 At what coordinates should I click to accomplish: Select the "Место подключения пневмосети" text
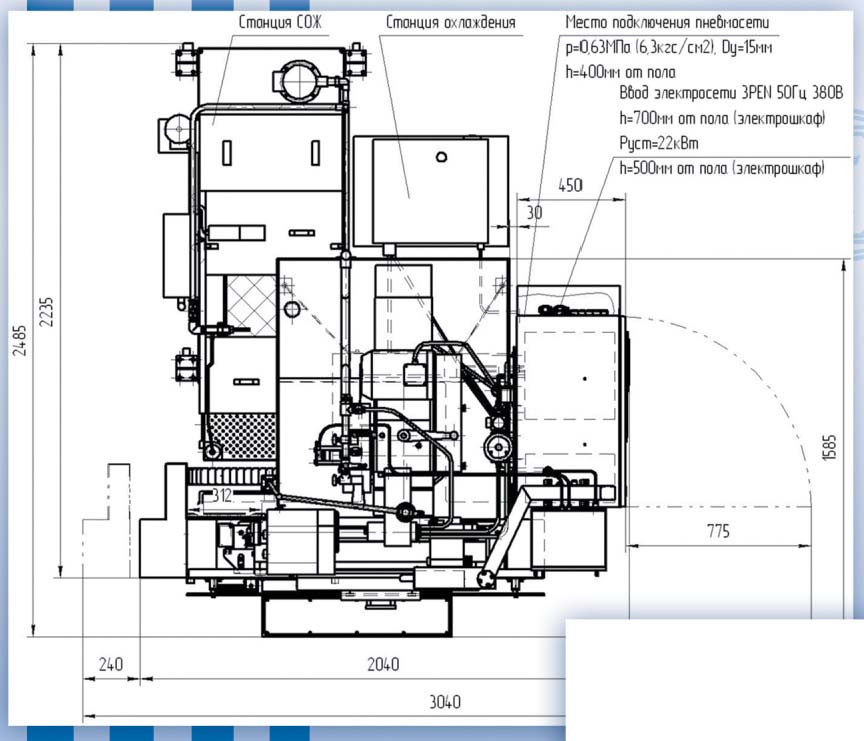tap(667, 22)
